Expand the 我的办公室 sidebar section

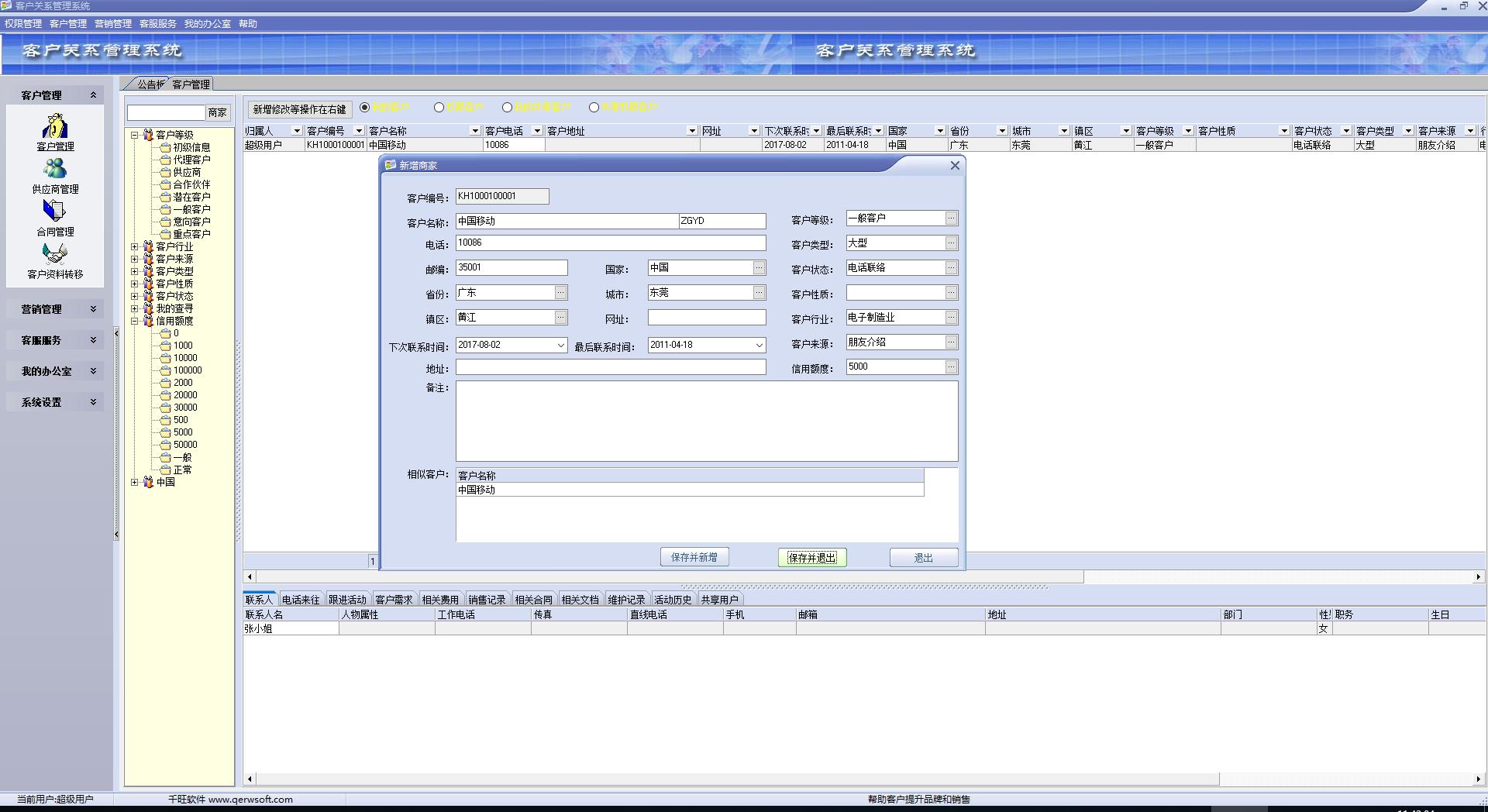tap(56, 371)
